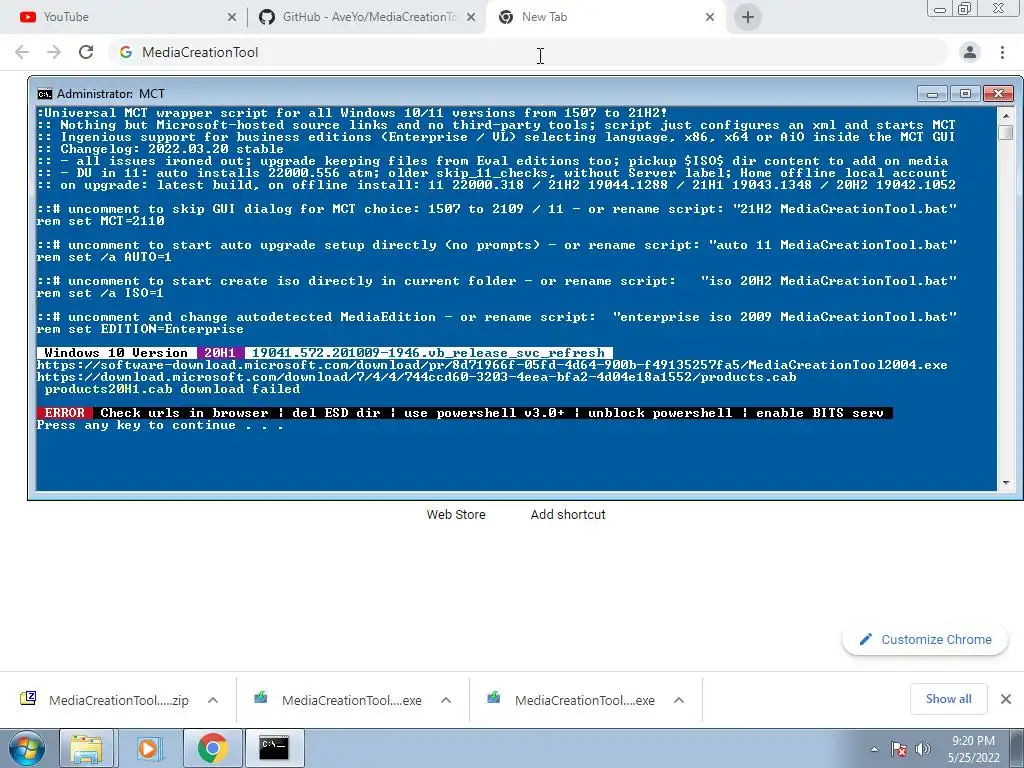1024x768 pixels.
Task: Click Show all downloads
Action: click(x=948, y=699)
